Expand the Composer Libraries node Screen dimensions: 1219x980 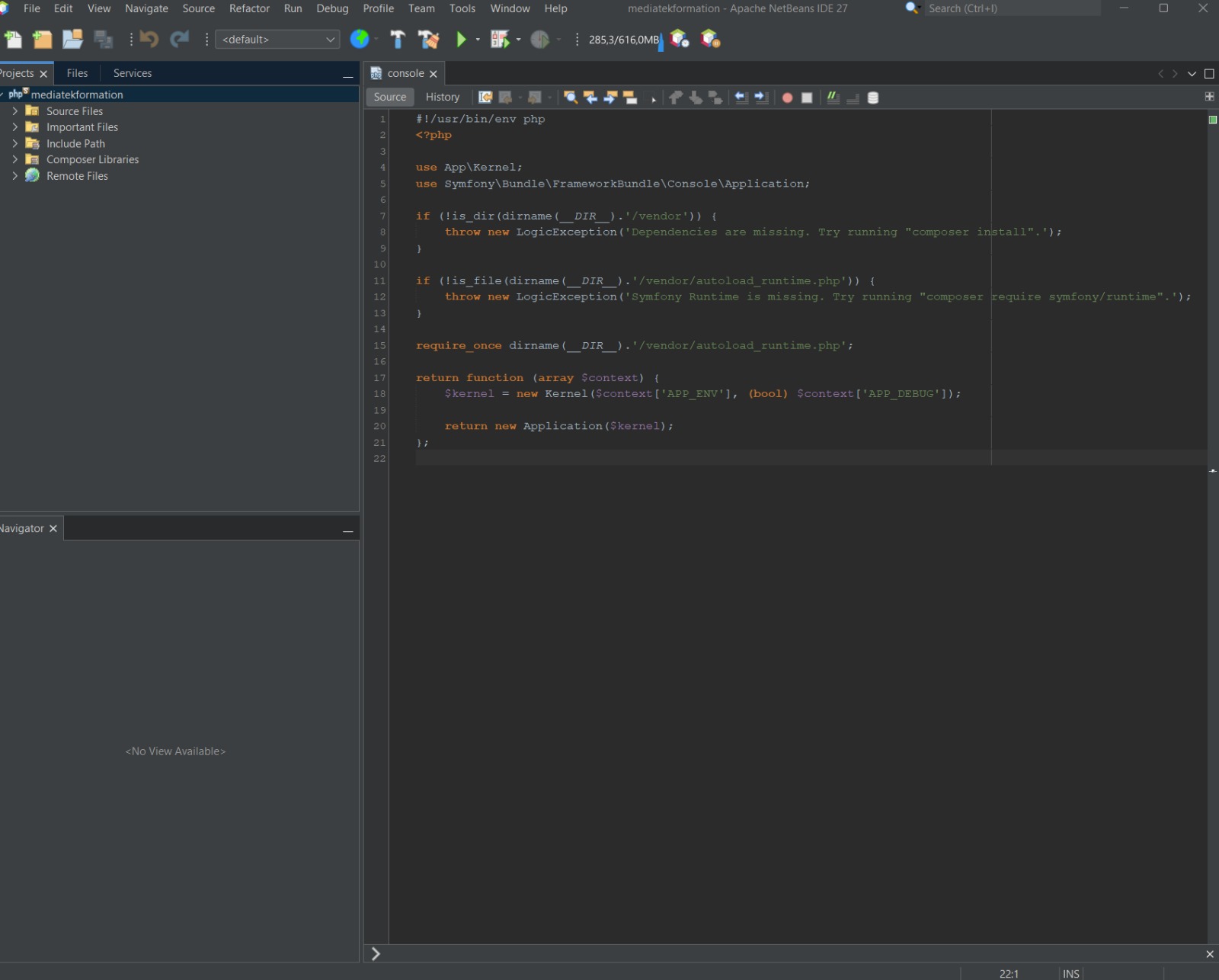click(x=14, y=160)
